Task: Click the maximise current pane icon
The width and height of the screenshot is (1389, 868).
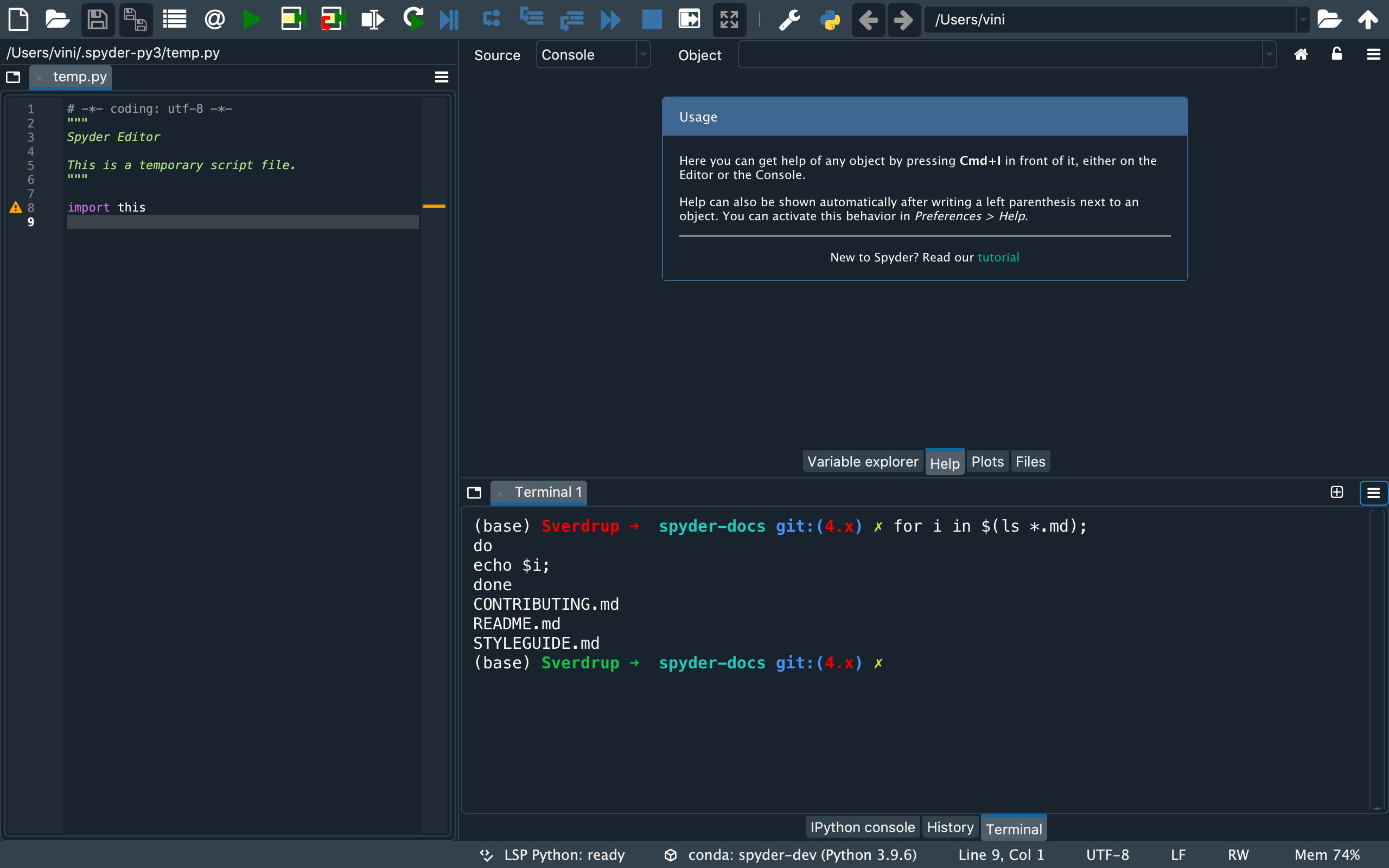Action: 730,19
